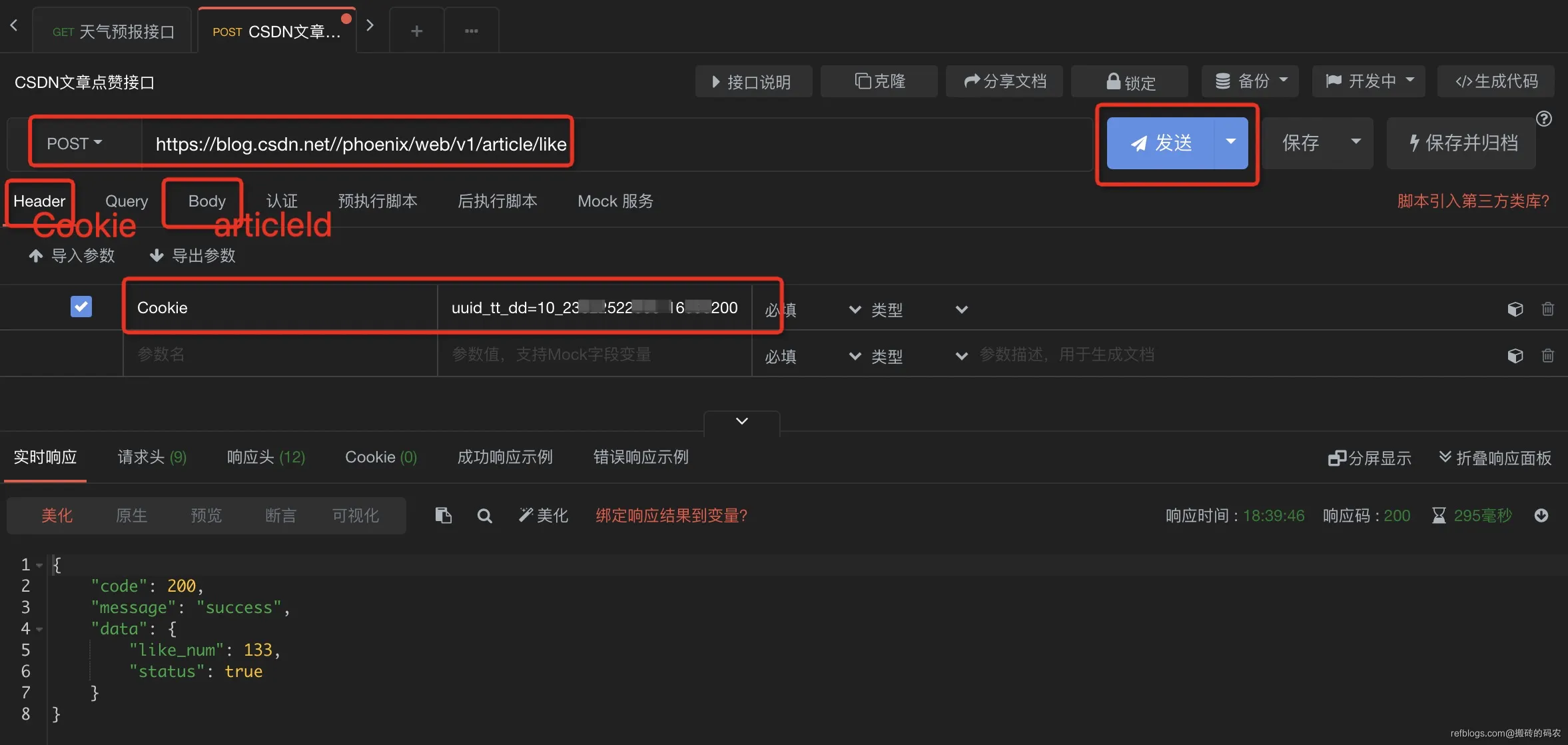Screen dimensions: 1568x745
Task: Click the download response icon
Action: coord(1541,515)
